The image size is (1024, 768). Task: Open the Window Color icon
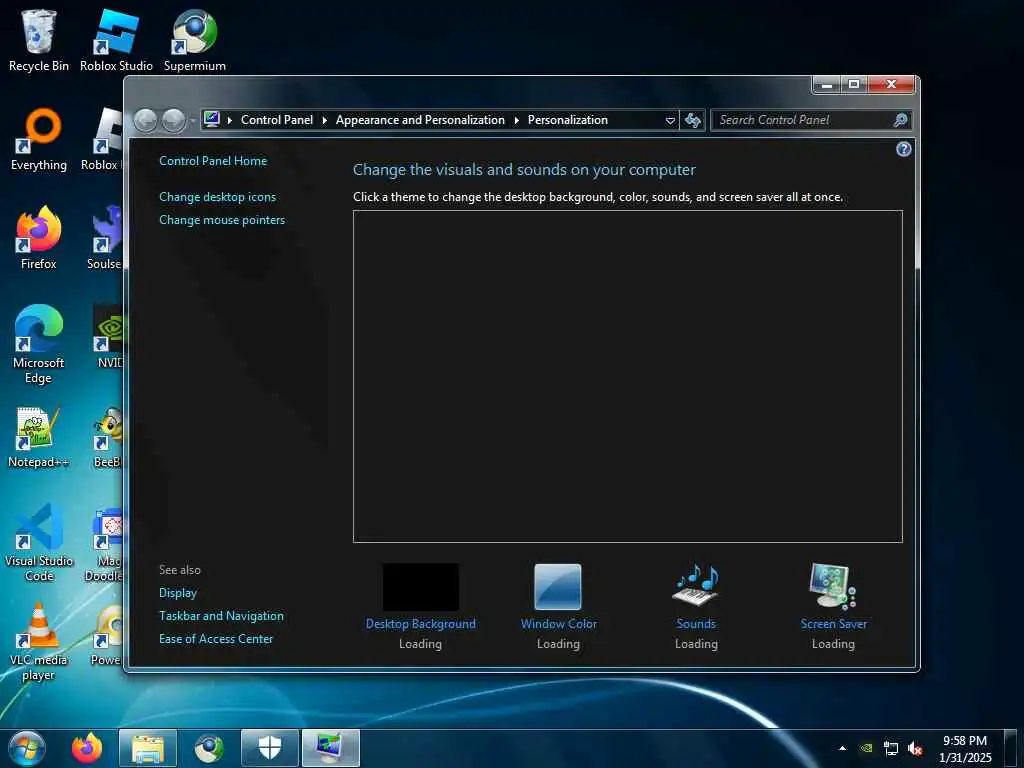click(558, 587)
